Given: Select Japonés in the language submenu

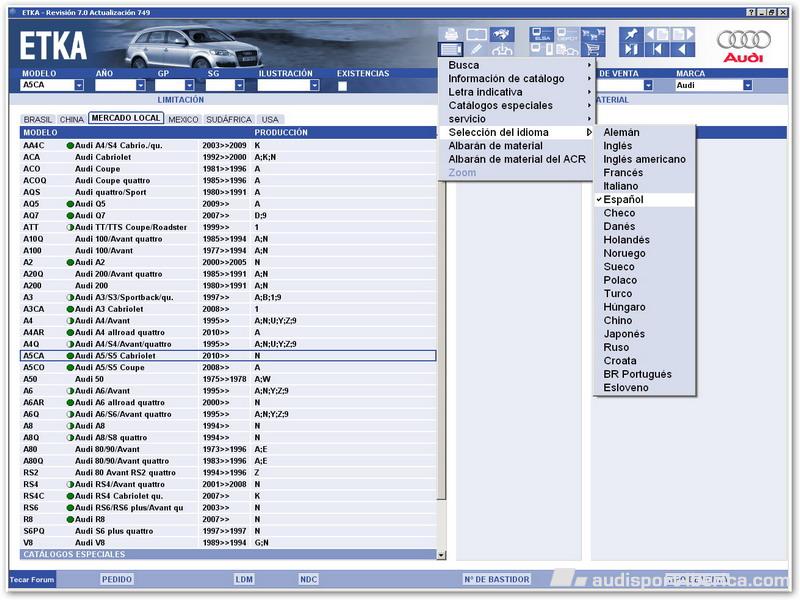Looking at the screenshot, I should pyautogui.click(x=644, y=334).
